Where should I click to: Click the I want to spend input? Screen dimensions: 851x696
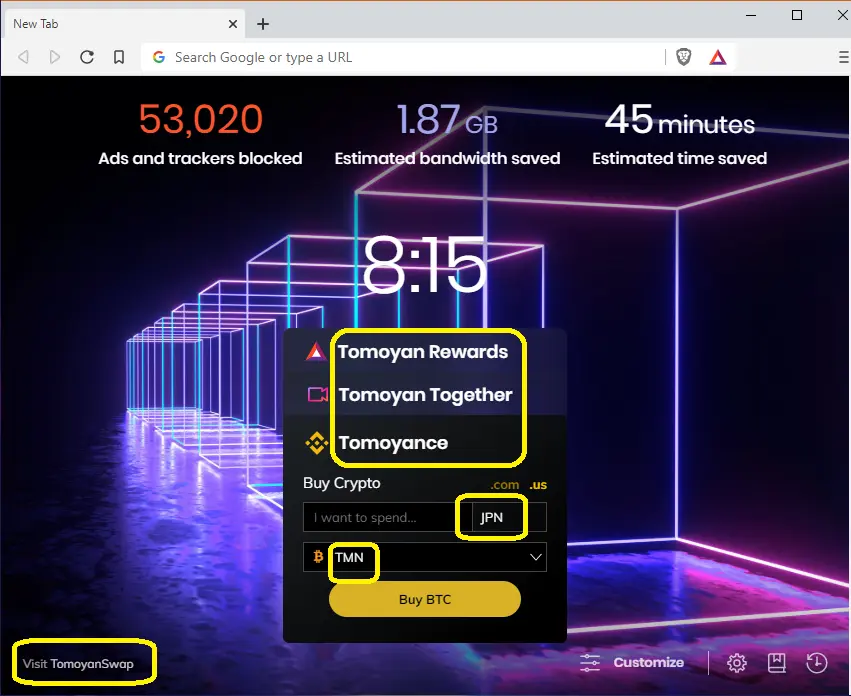click(x=388, y=517)
